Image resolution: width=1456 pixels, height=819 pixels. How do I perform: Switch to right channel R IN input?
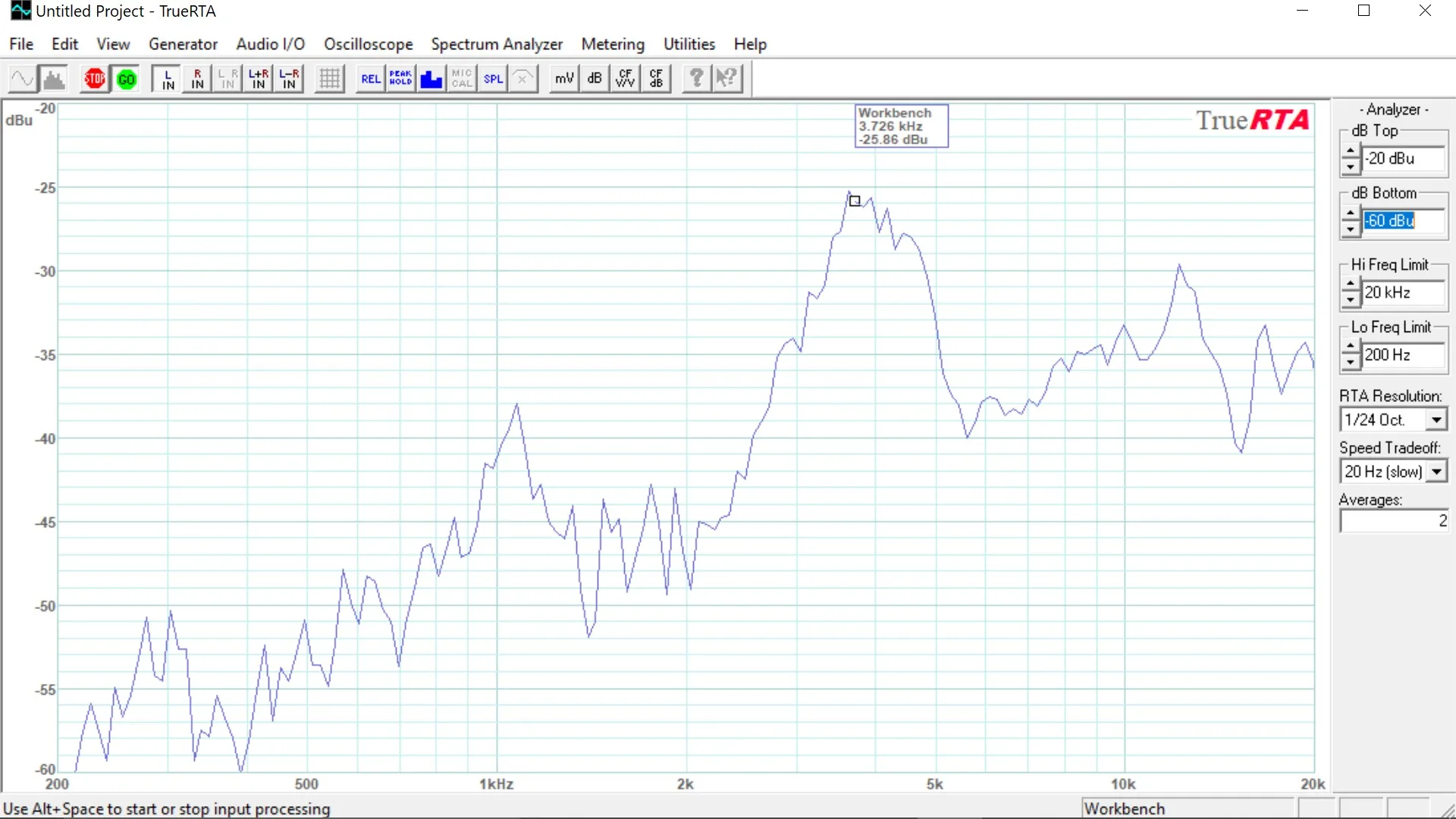pos(198,78)
